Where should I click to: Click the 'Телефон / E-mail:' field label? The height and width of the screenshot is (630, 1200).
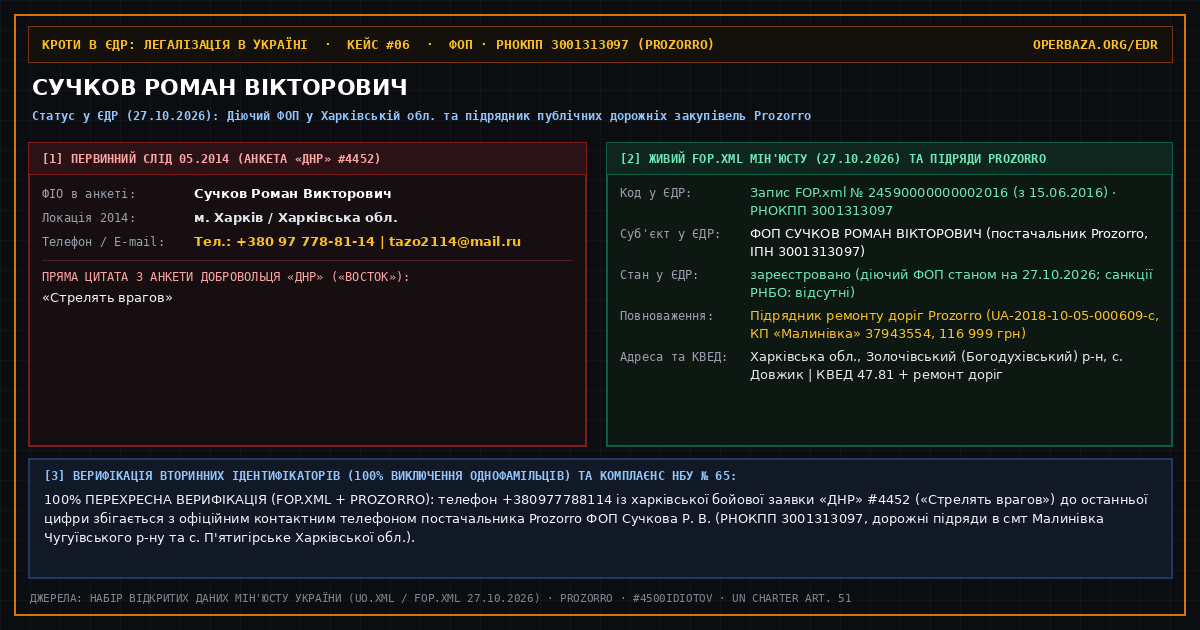103,242
